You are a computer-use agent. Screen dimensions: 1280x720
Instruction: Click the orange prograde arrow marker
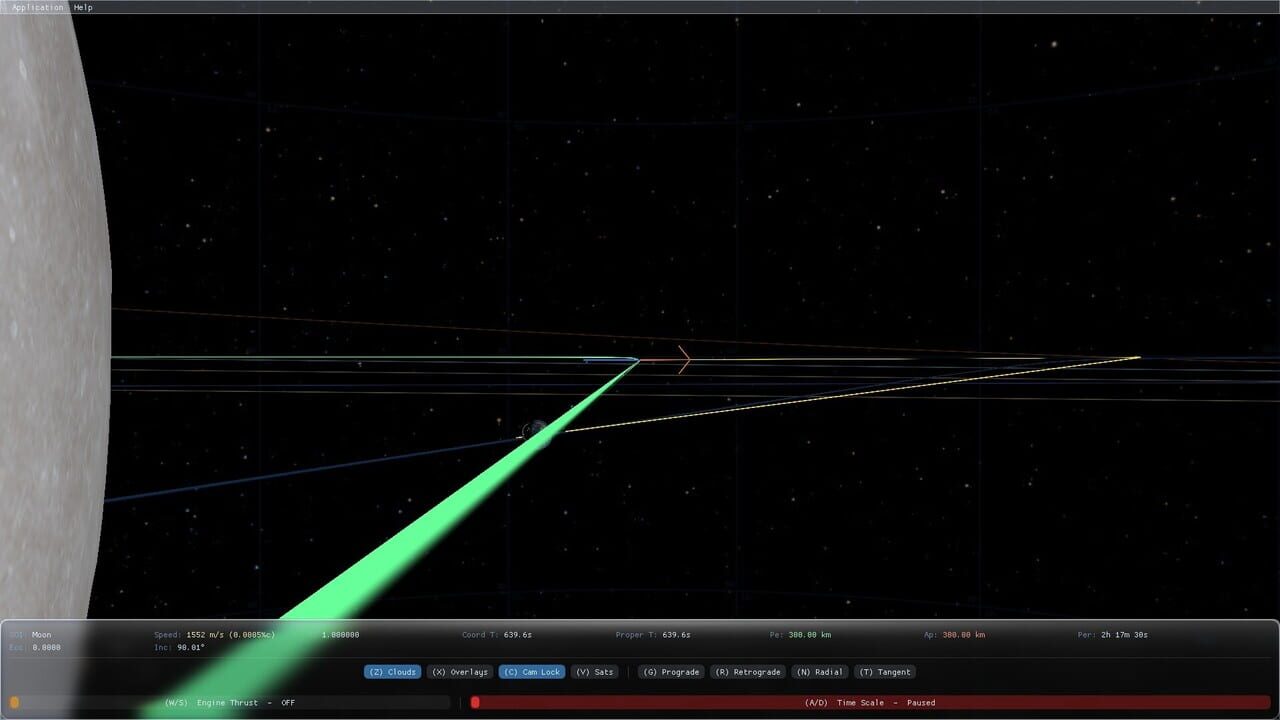684,360
